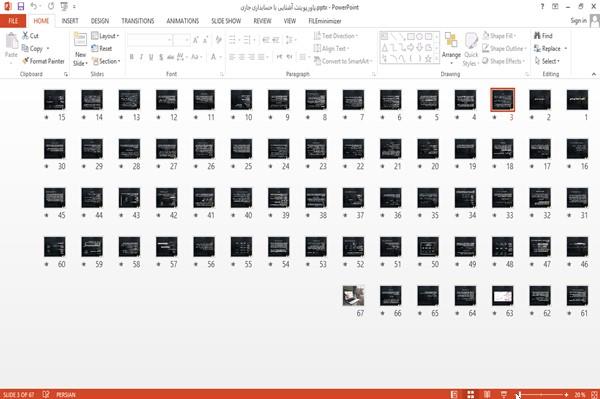
Task: Click the Quick Styles icon
Action: point(471,40)
